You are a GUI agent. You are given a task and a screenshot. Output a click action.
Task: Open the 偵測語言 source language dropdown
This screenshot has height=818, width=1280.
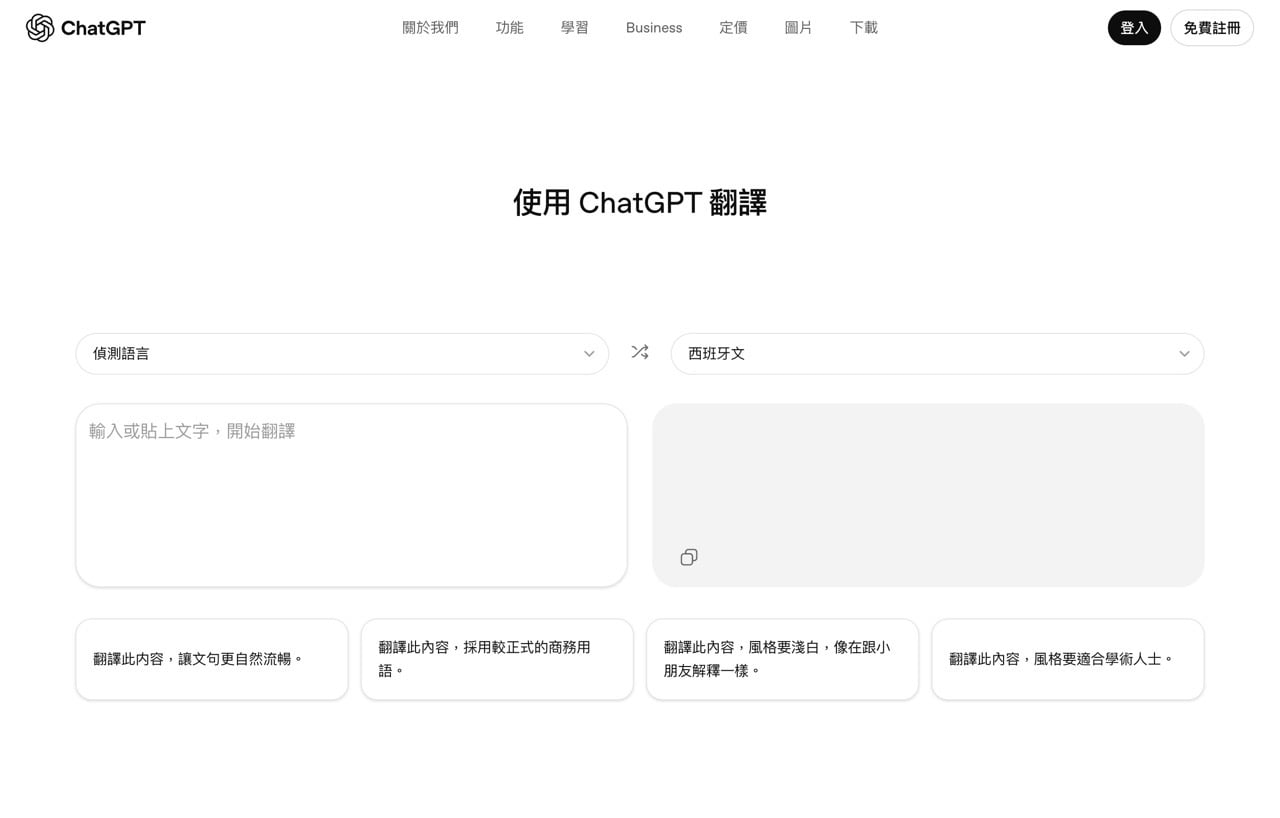341,353
